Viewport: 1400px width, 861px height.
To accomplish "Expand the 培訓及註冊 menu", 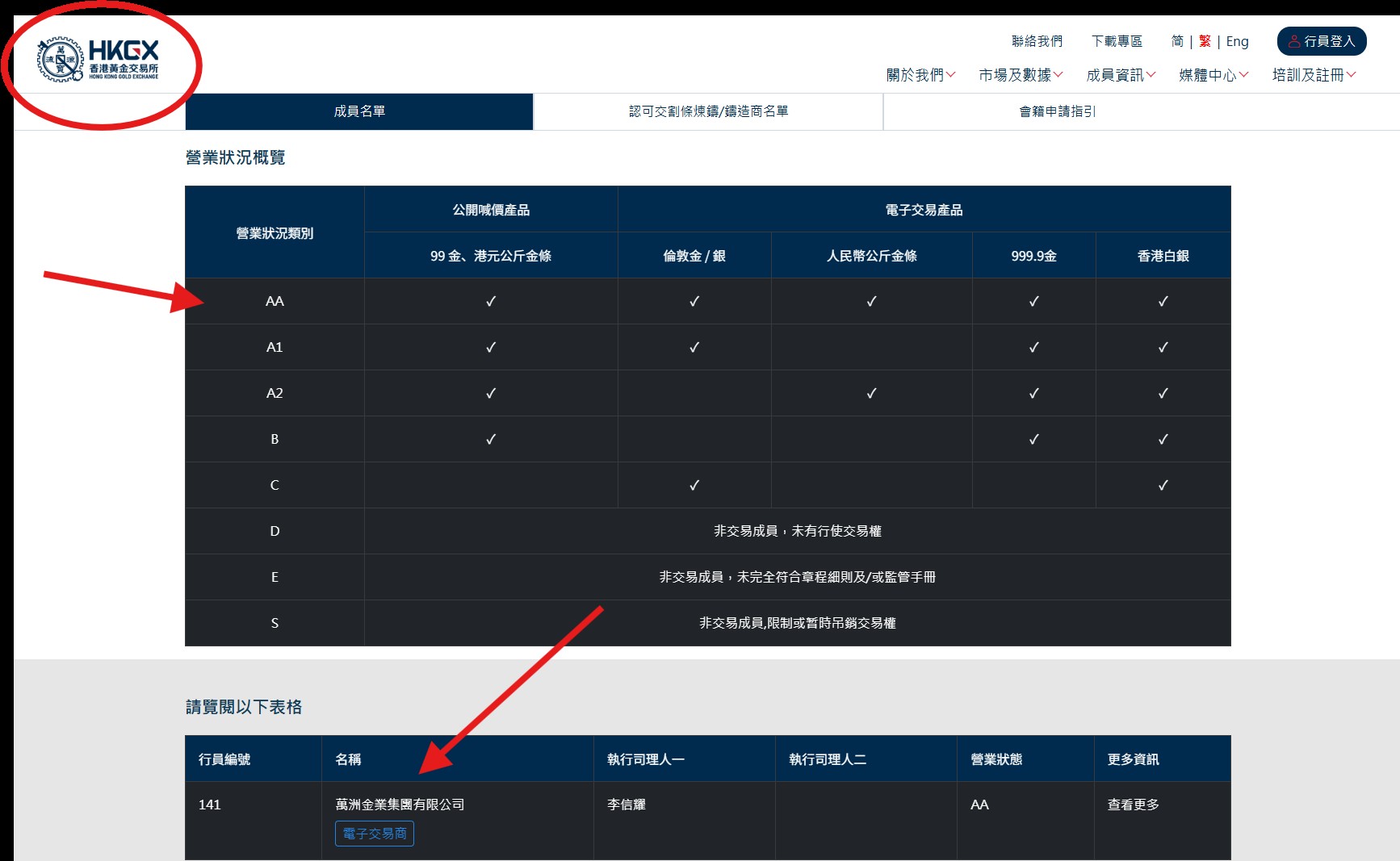I will 1314,75.
